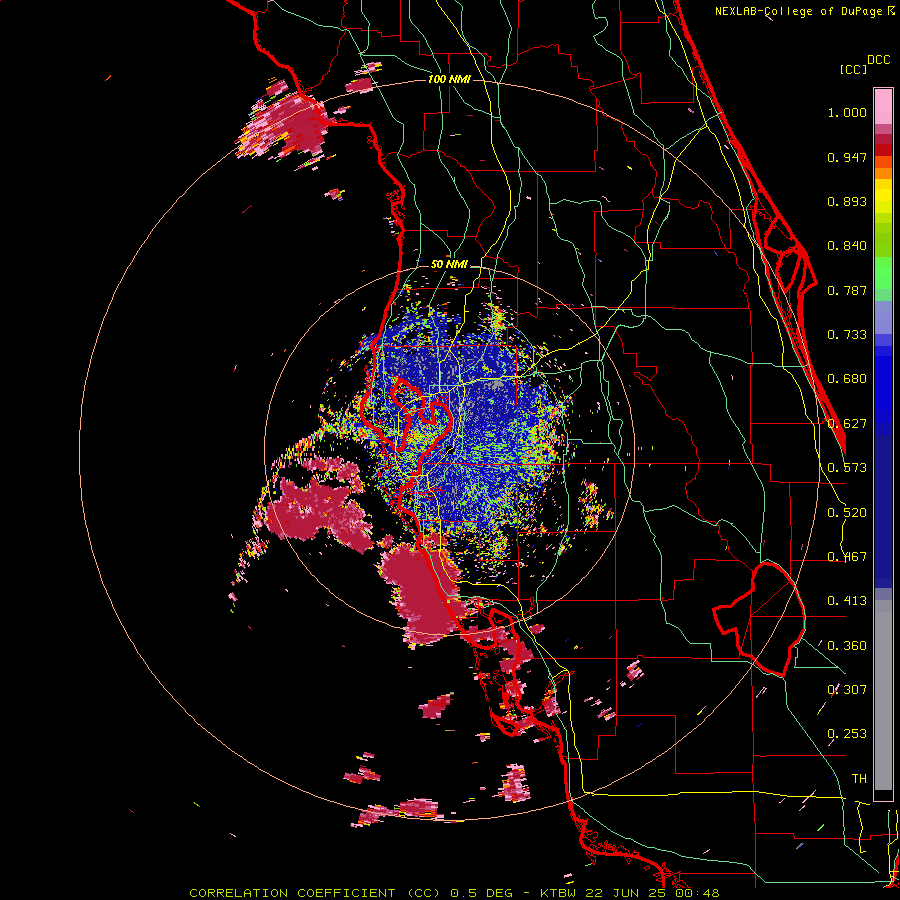The height and width of the screenshot is (900, 900).
Task: Pick the crimson red band on the color scale
Action: [883, 139]
